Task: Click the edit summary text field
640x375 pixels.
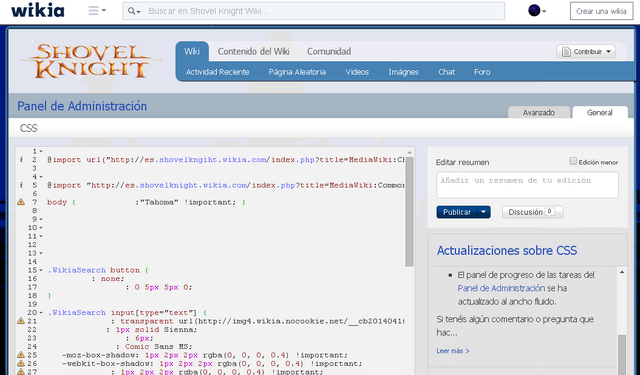Action: (527, 185)
